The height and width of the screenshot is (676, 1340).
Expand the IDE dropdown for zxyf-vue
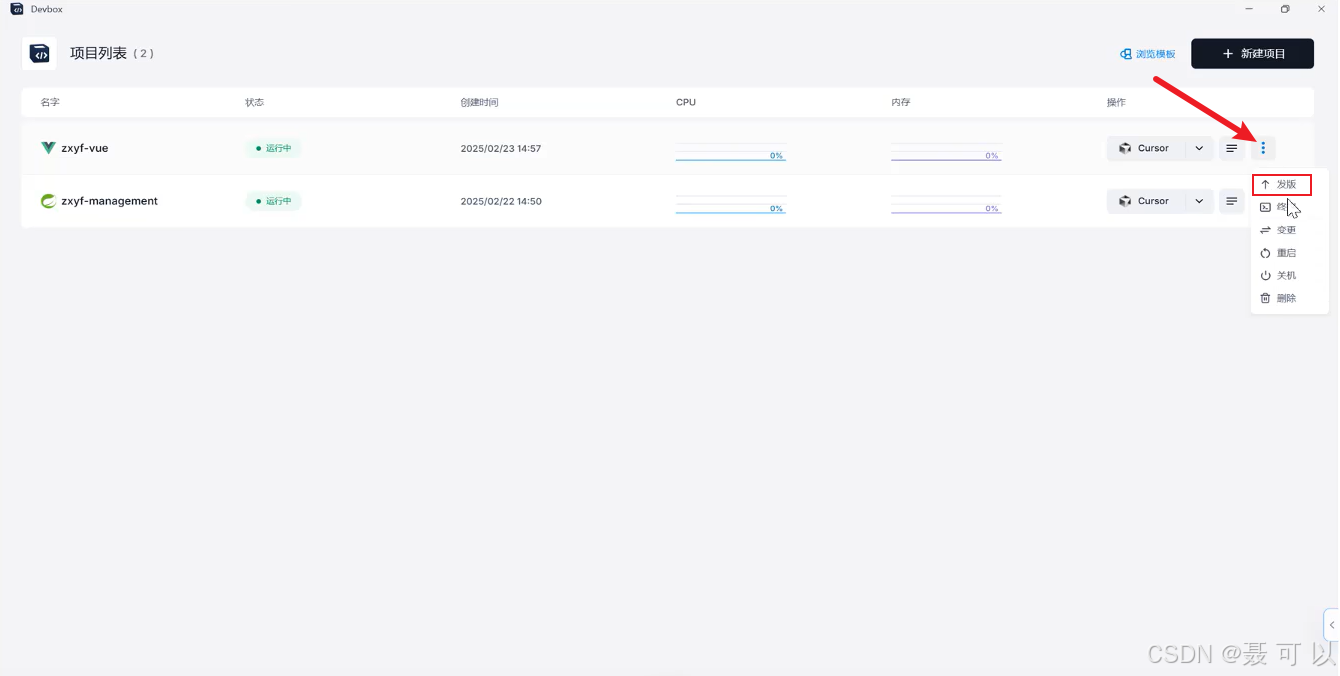[x=1199, y=148]
